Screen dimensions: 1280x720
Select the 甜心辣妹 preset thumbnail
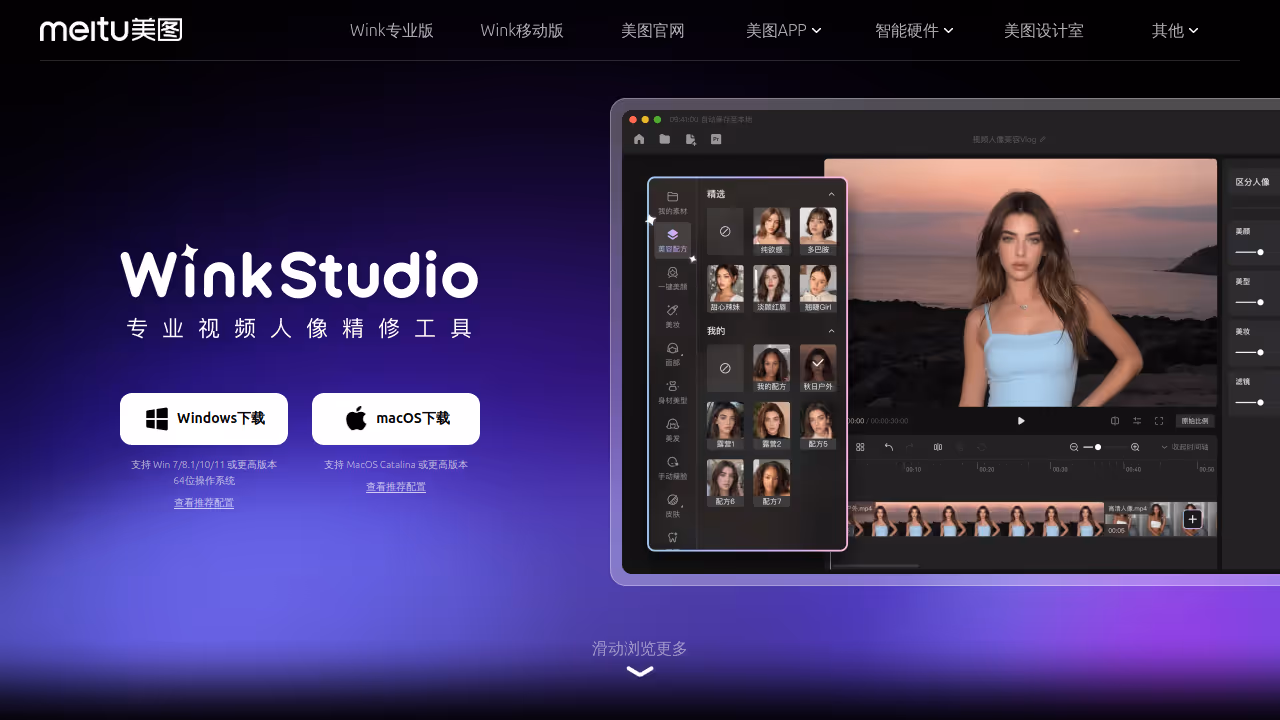coord(725,289)
